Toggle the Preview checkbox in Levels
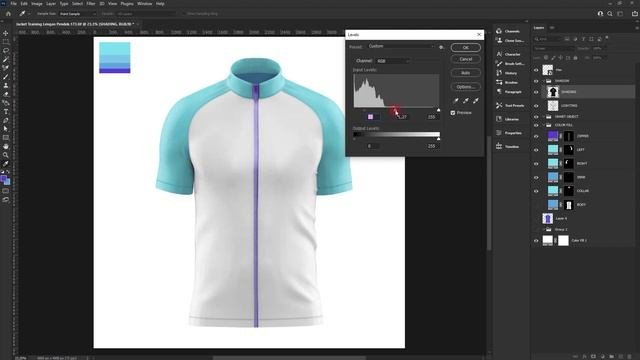 tap(453, 113)
